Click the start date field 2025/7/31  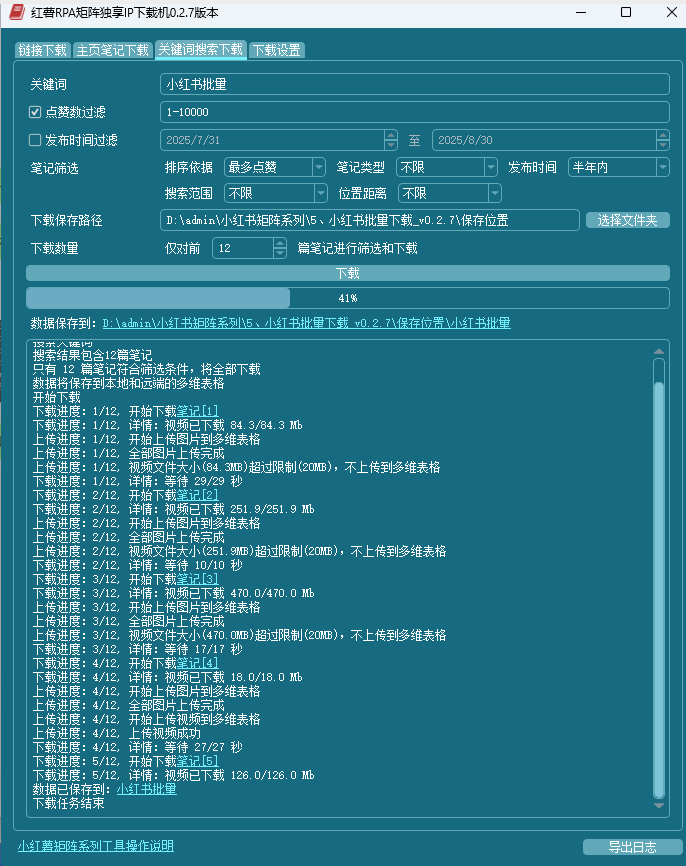272,140
